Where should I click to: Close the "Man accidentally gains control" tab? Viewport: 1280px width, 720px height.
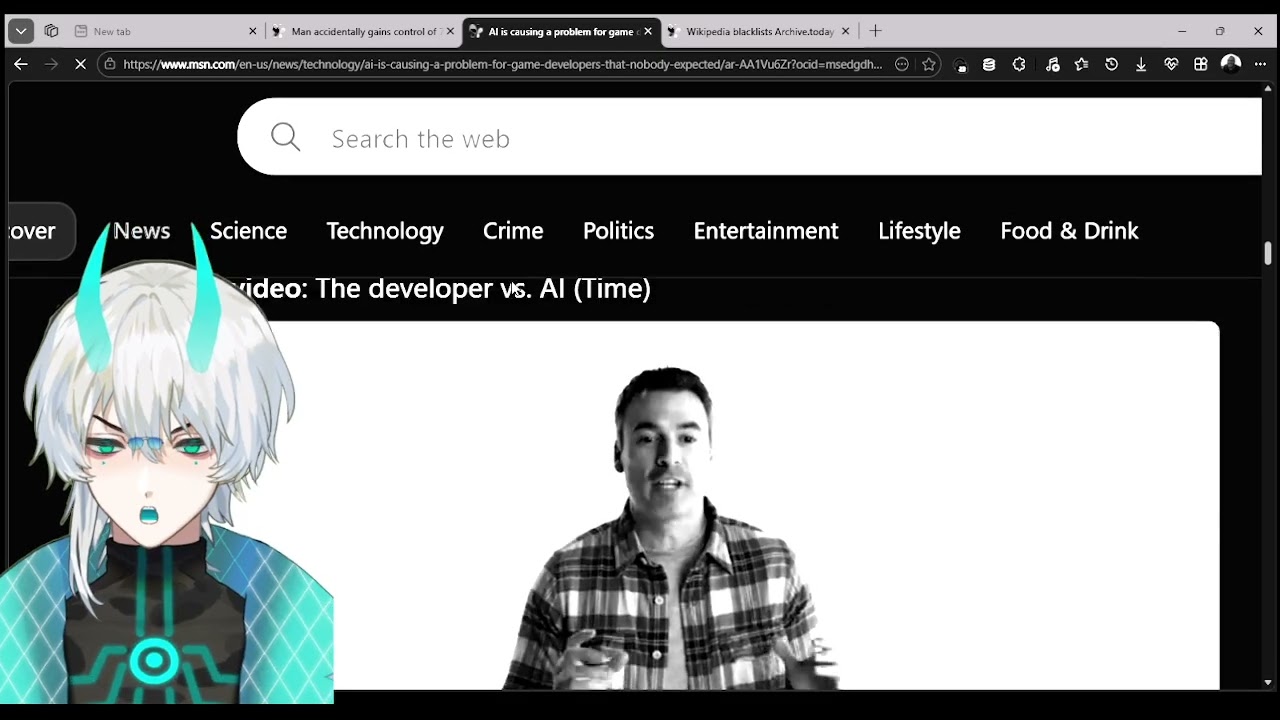[x=450, y=31]
